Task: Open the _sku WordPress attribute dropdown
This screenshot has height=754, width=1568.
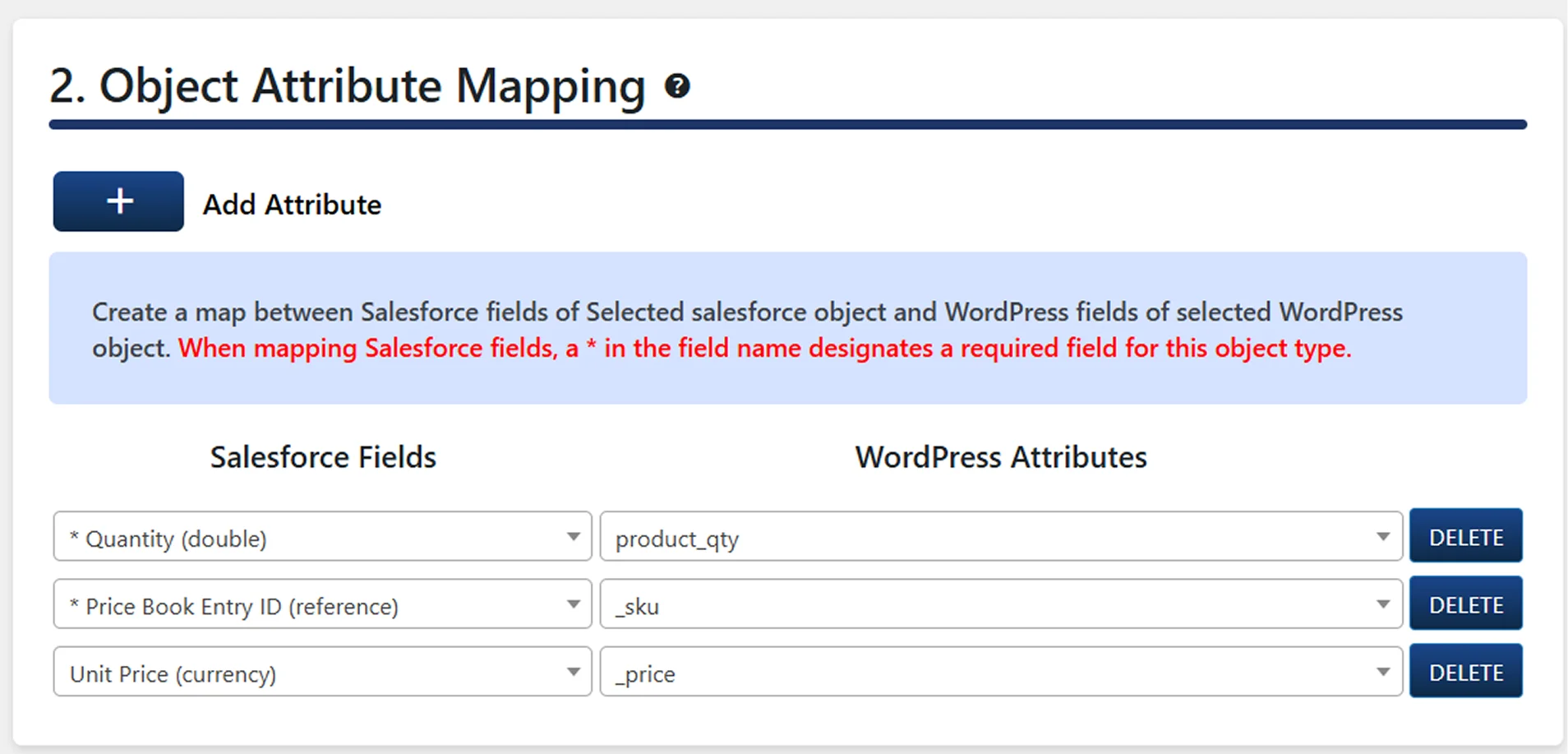Action: click(1000, 604)
